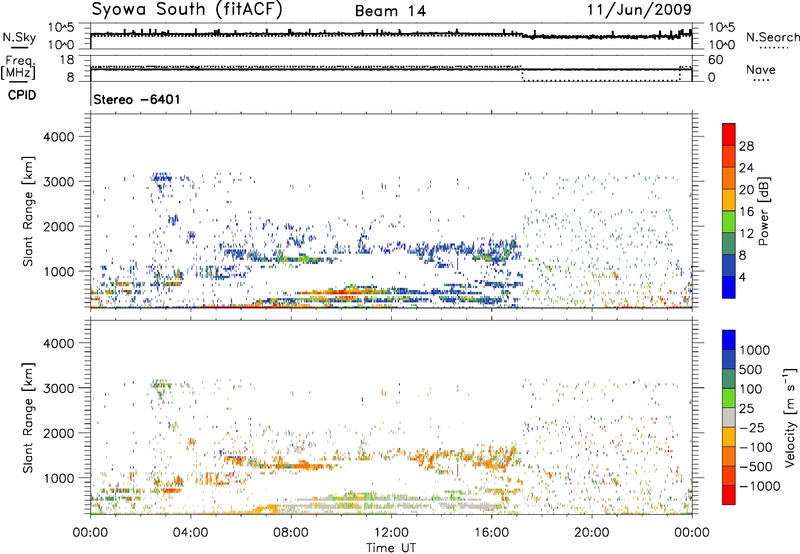Click the Power panel 'Slant Range [km]' label
Image resolution: width=800 pixels, height=554 pixels.
pos(28,211)
